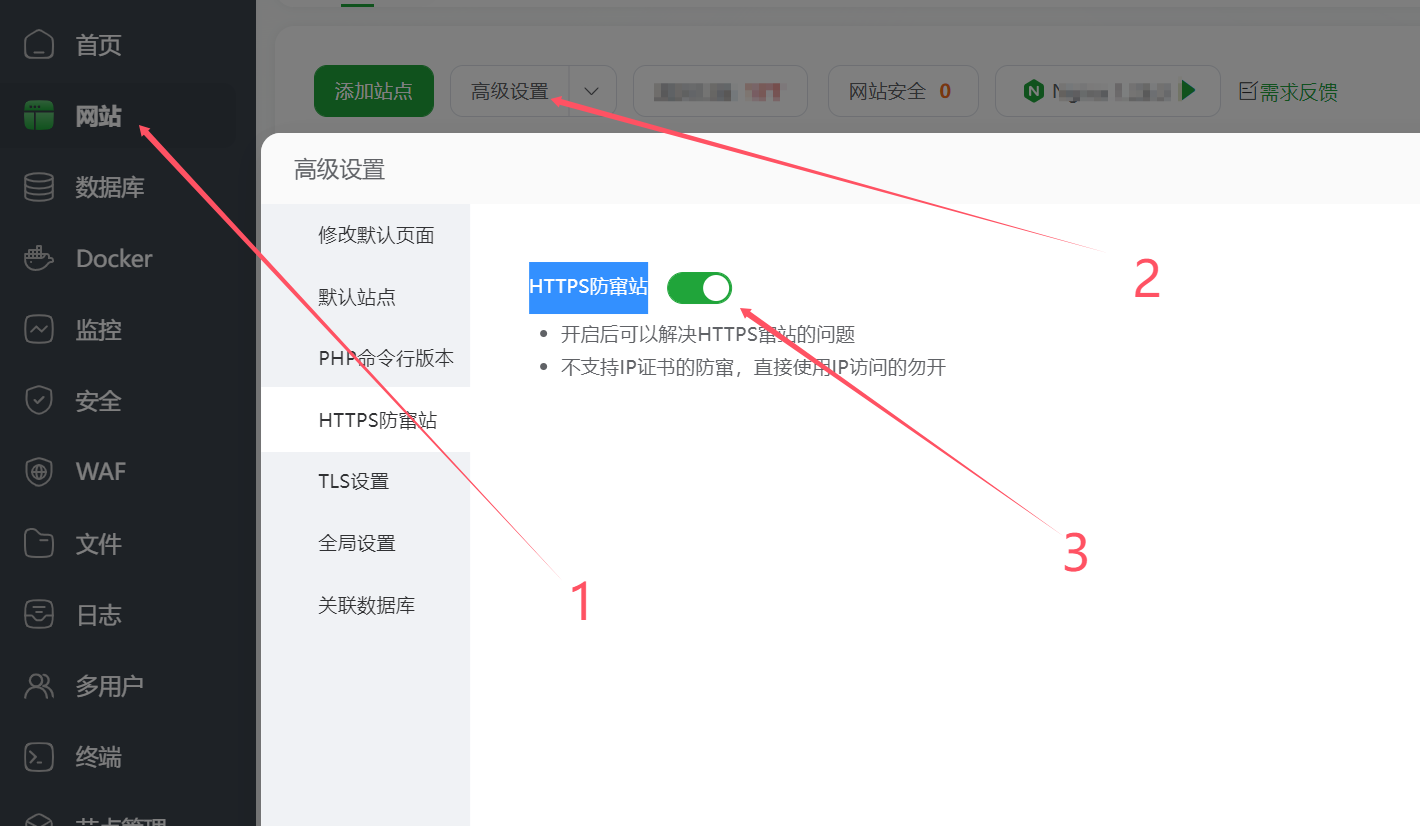Switch to the 修改默认页面 tab
The image size is (1420, 826).
(376, 235)
